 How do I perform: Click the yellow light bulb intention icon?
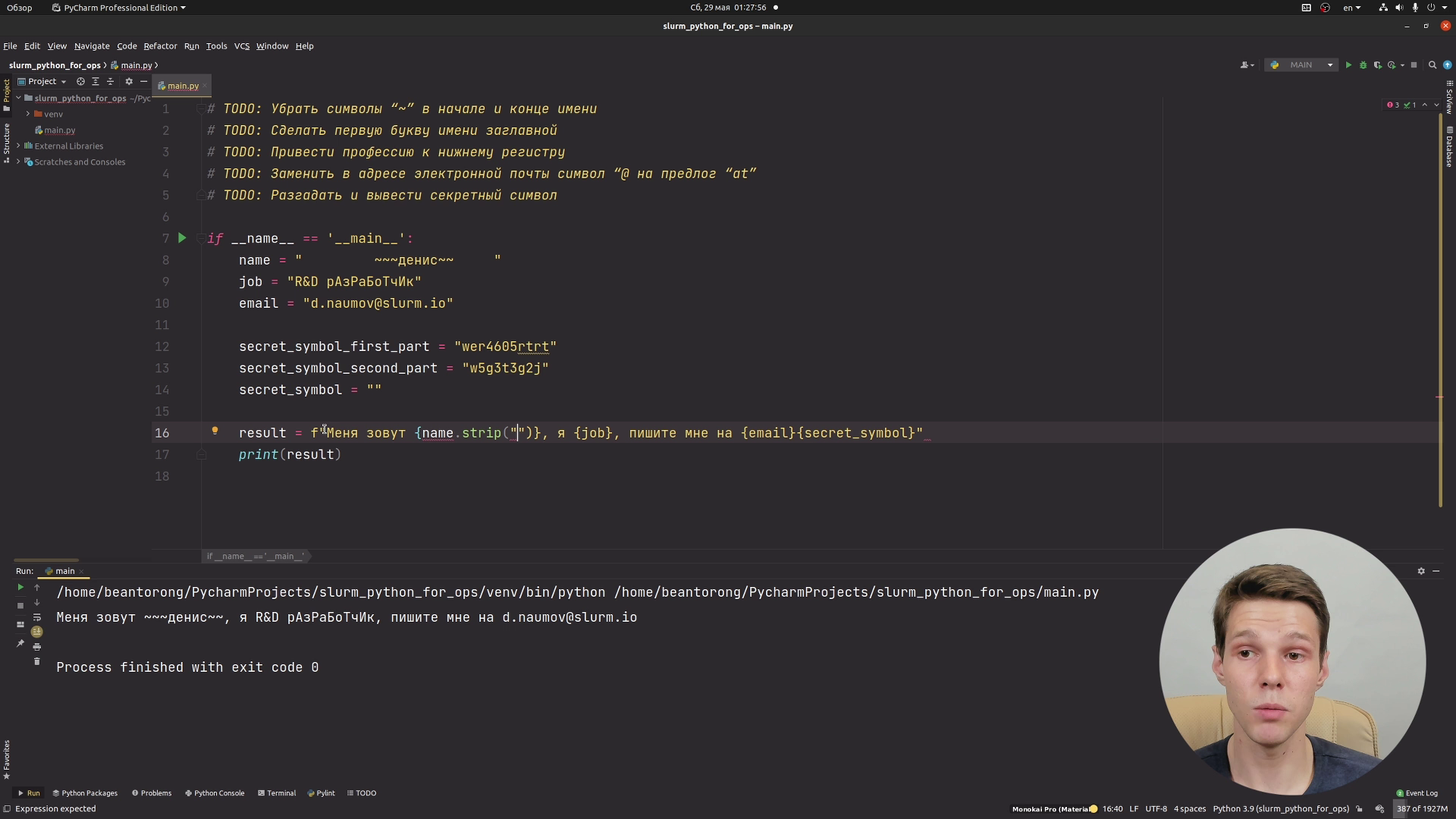(x=215, y=431)
